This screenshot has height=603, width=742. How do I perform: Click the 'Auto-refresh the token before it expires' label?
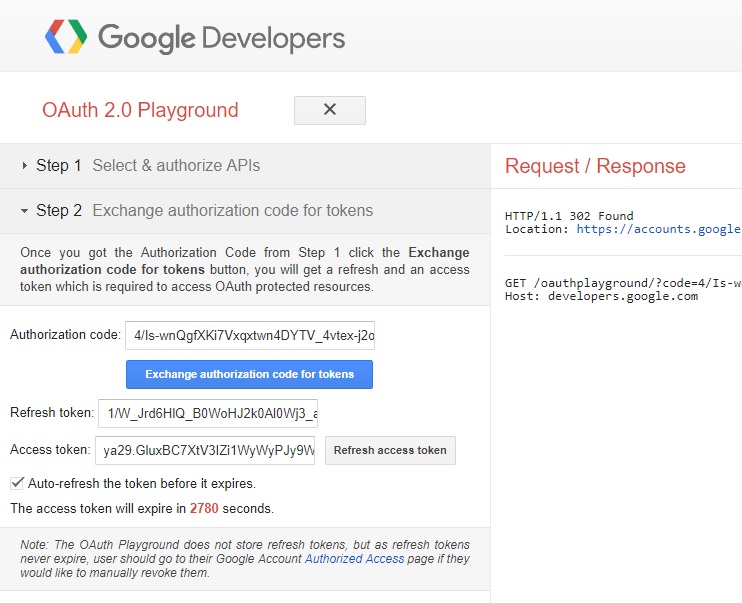click(x=142, y=483)
